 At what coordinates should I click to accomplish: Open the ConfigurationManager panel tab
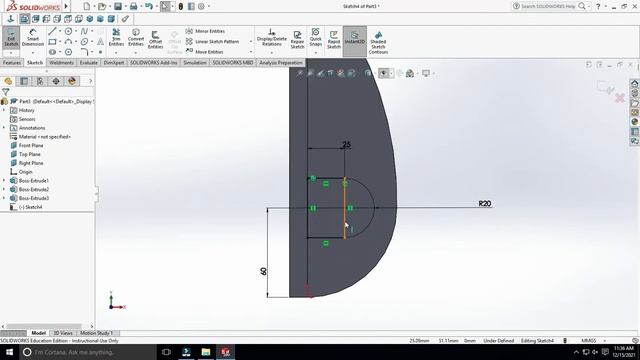click(40, 81)
